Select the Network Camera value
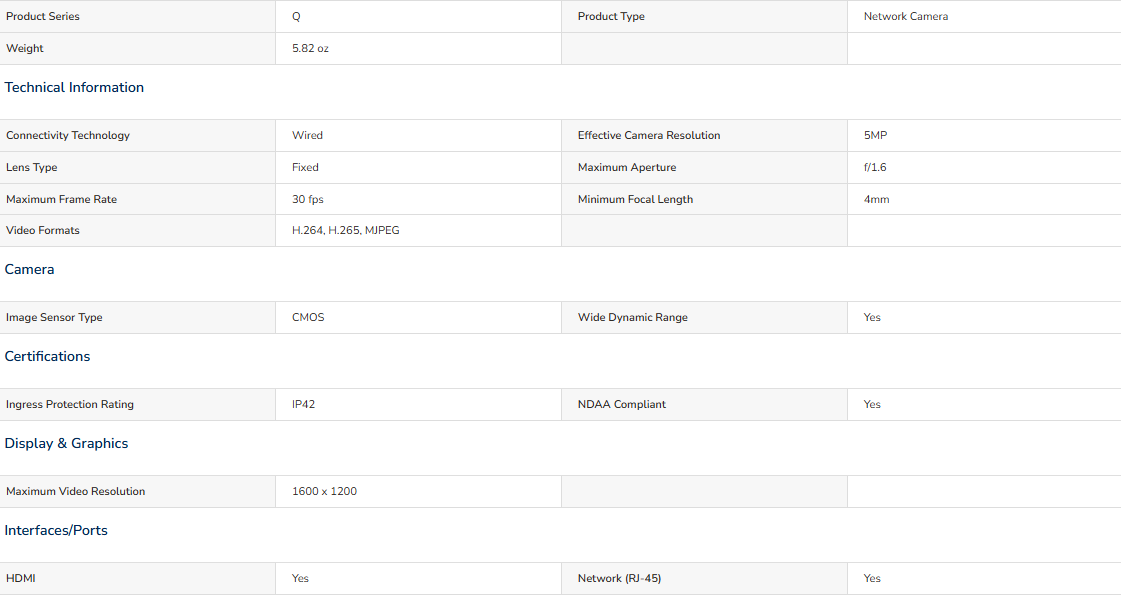1121x595 pixels. point(906,16)
